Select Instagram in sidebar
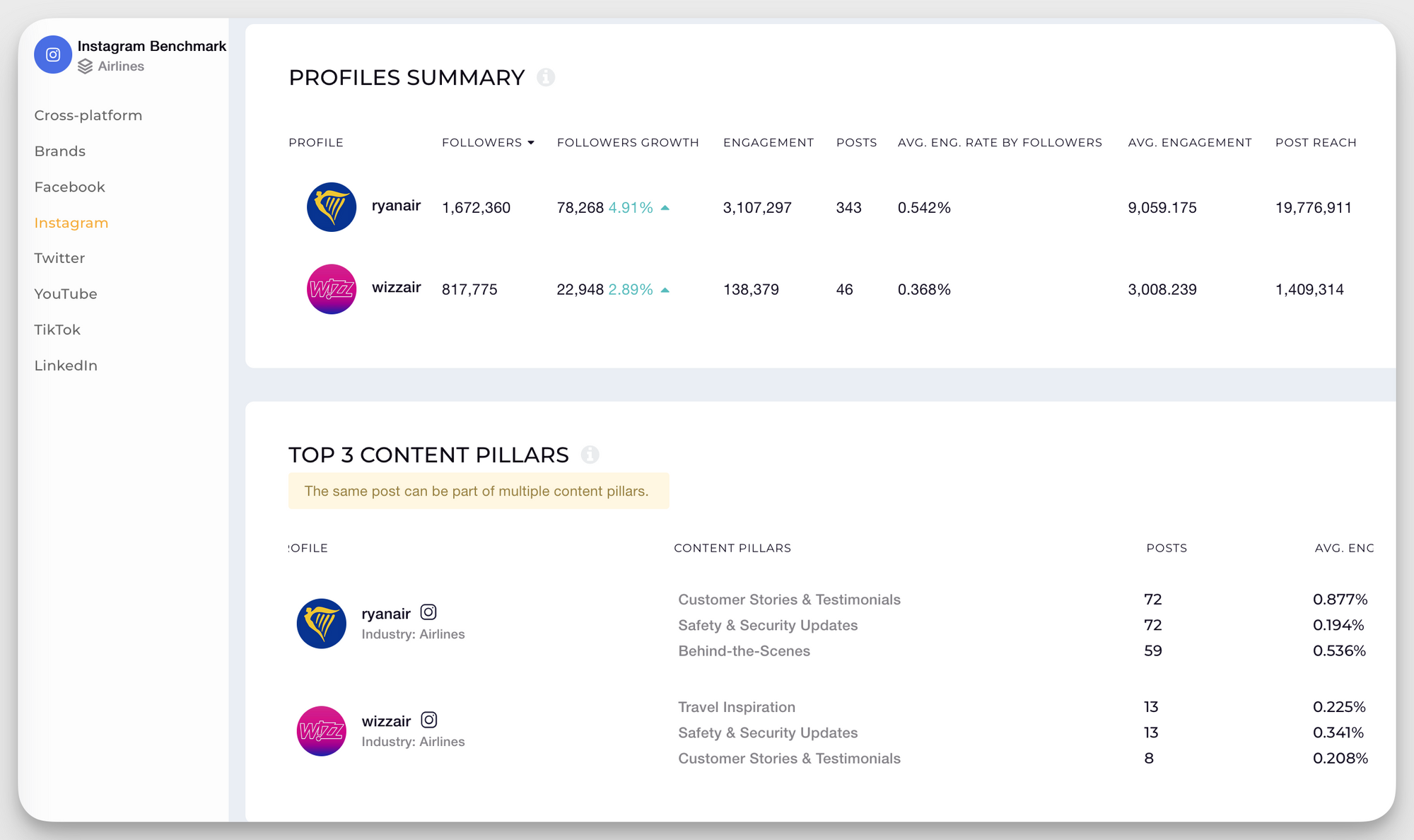Screen dimensions: 1414x840 point(71,223)
